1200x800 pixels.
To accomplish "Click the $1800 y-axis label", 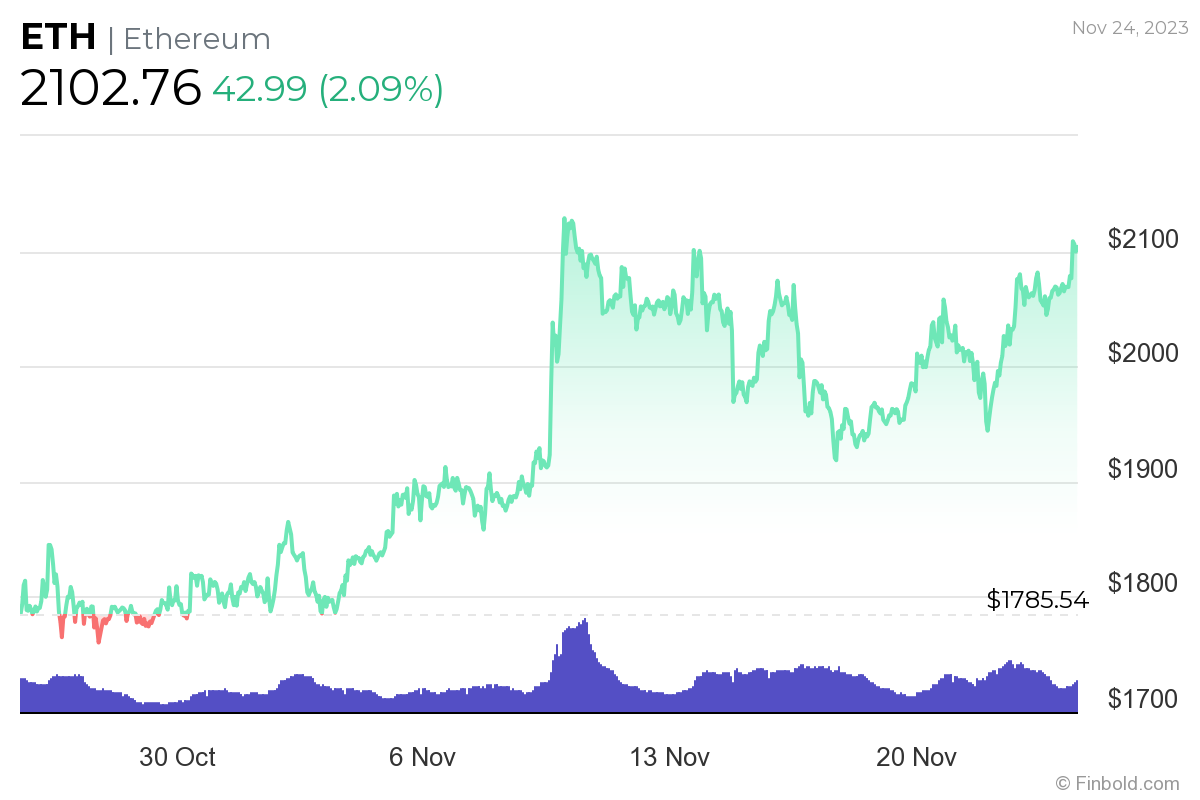I will [x=1143, y=582].
